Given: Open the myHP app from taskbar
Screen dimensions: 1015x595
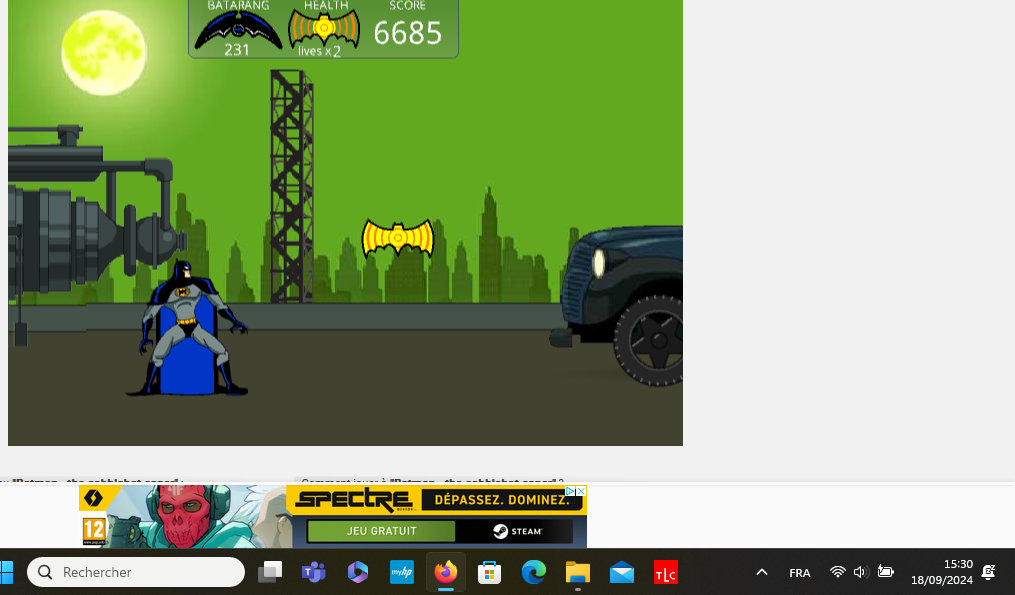Looking at the screenshot, I should (x=402, y=572).
